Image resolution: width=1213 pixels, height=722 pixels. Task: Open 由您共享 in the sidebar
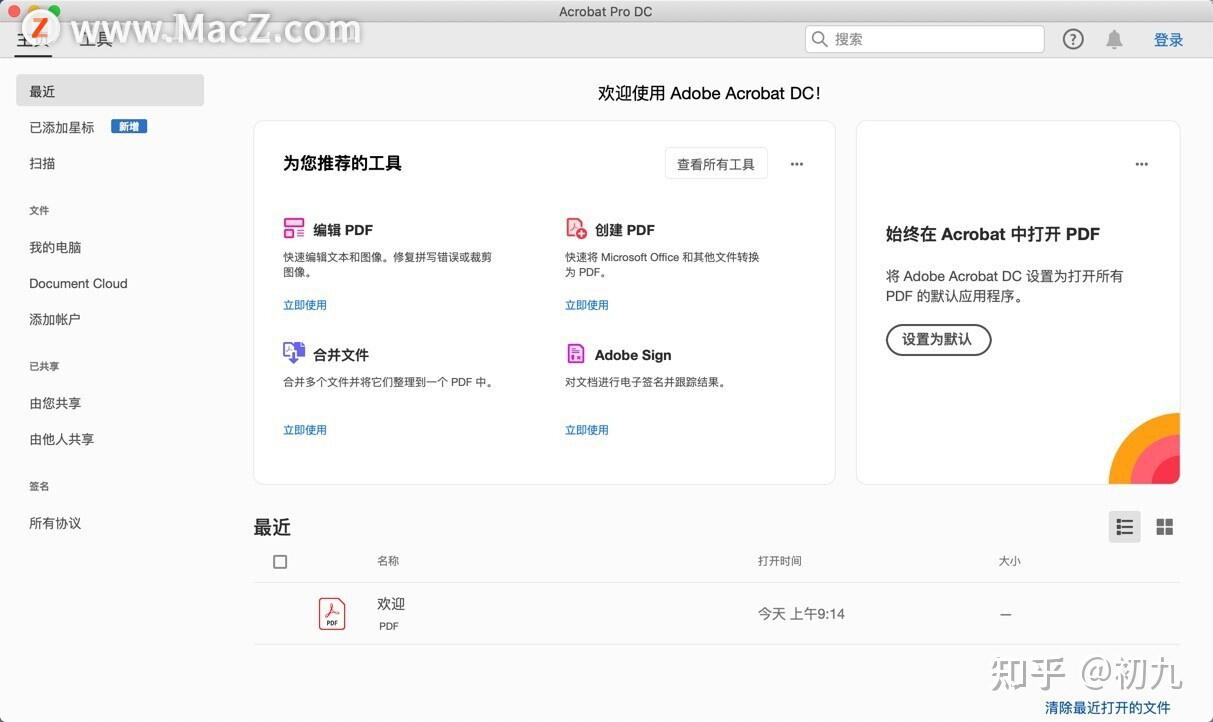55,403
